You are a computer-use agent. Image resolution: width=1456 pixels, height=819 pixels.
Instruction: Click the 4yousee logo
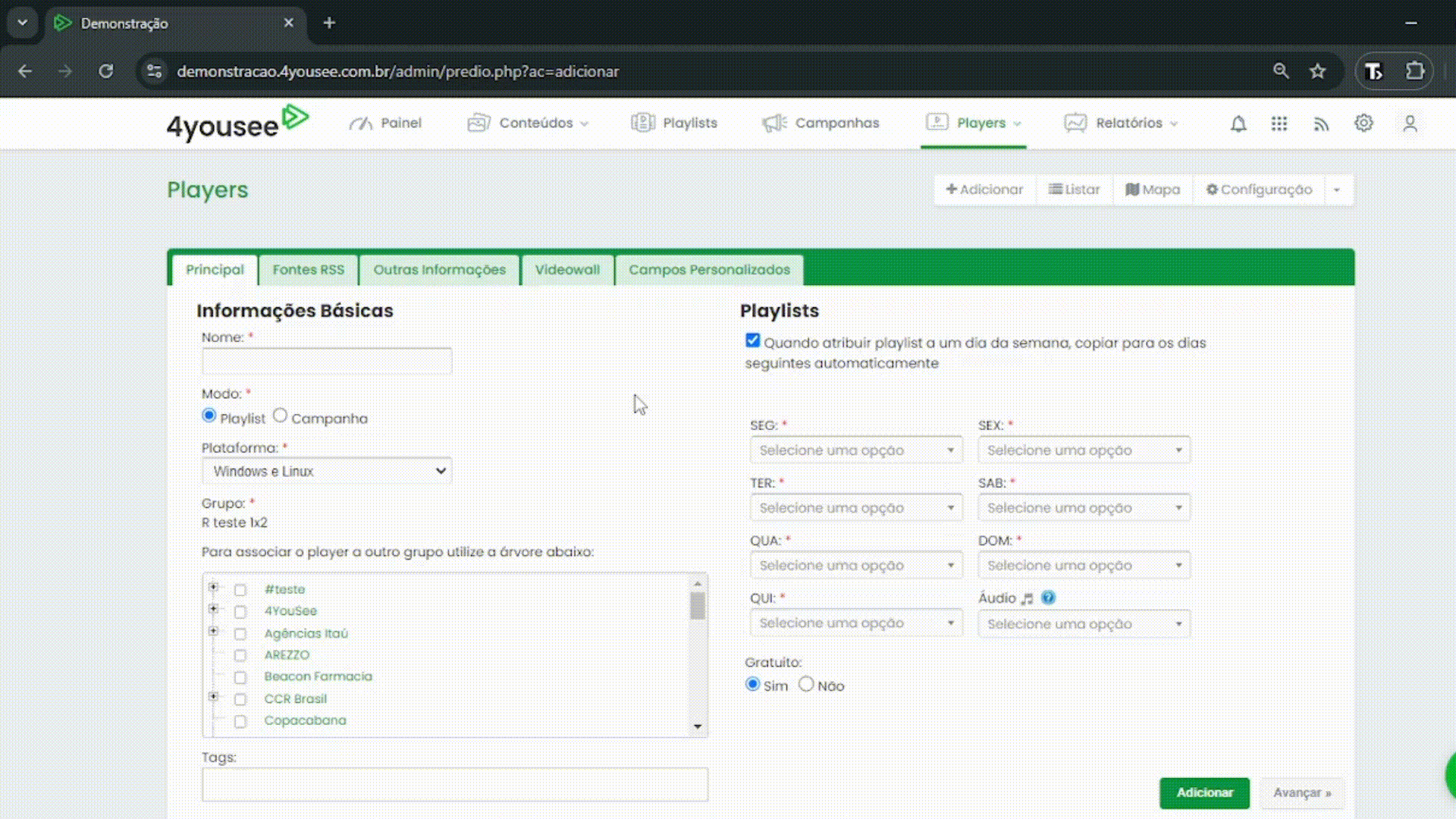pos(237,124)
